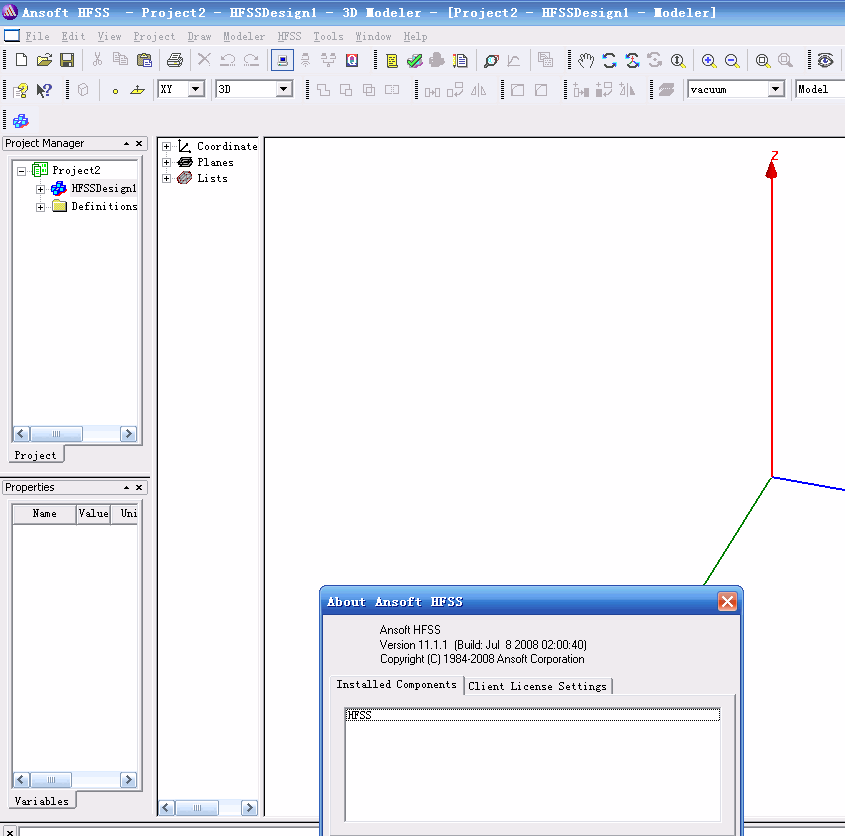Select HFSS in installed components list
845x836 pixels.
(532, 715)
